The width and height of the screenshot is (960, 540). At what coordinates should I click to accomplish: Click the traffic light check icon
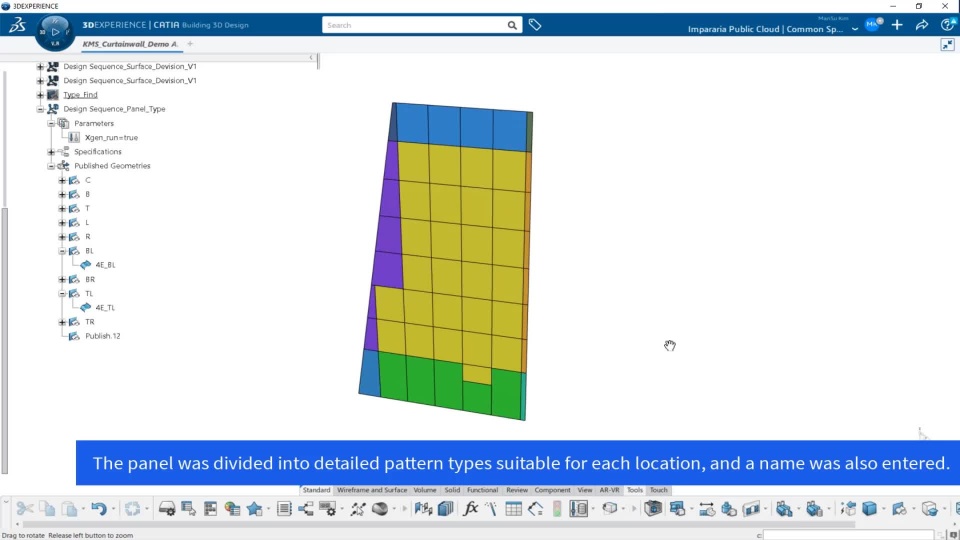(557, 508)
